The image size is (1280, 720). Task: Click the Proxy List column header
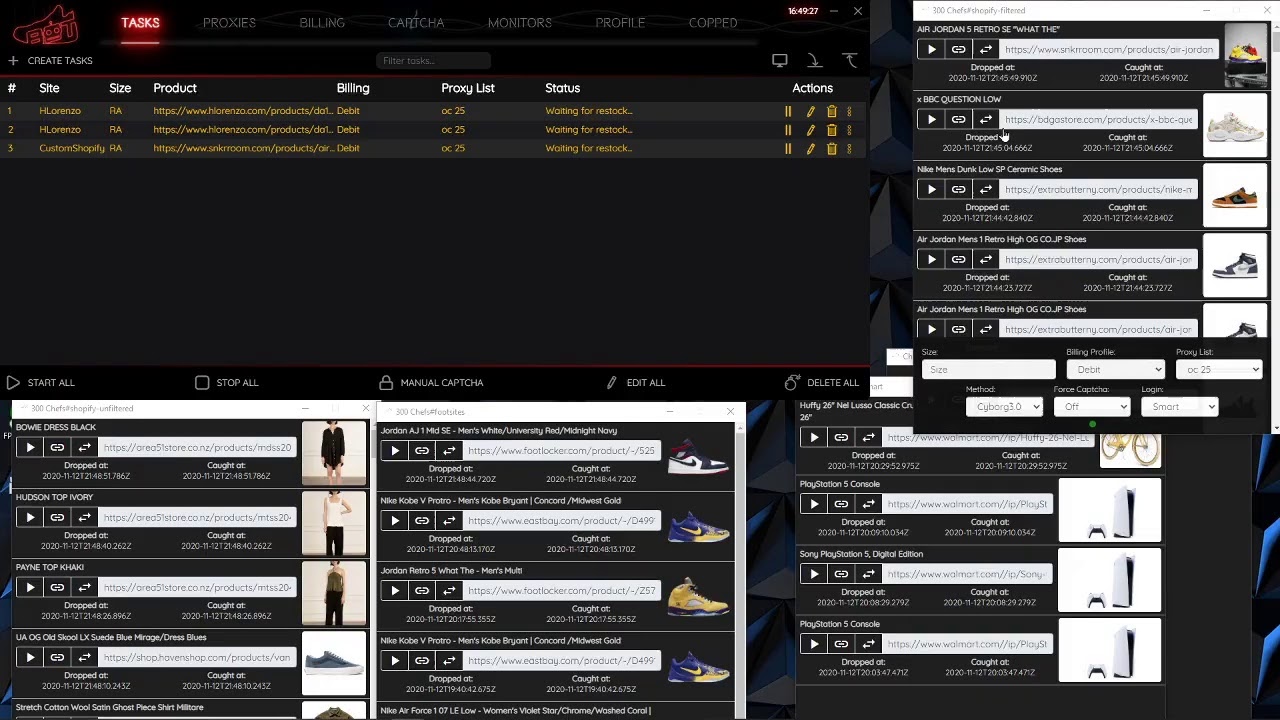[x=468, y=88]
